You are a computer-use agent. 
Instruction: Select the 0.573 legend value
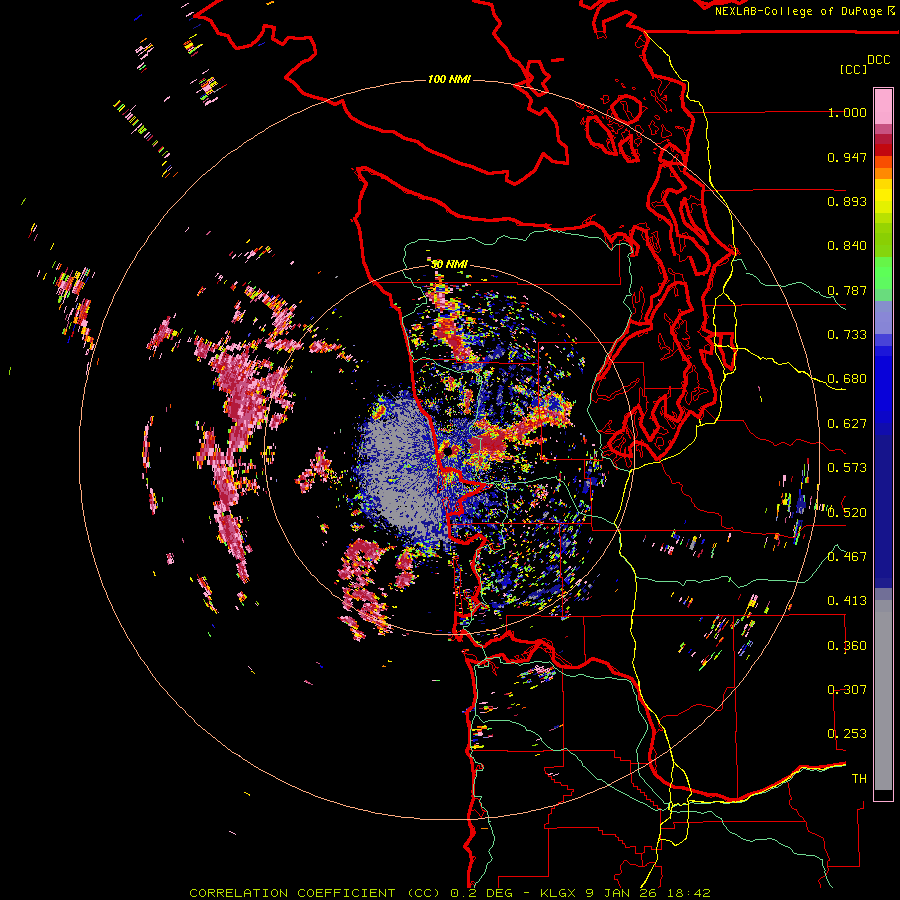(x=847, y=468)
